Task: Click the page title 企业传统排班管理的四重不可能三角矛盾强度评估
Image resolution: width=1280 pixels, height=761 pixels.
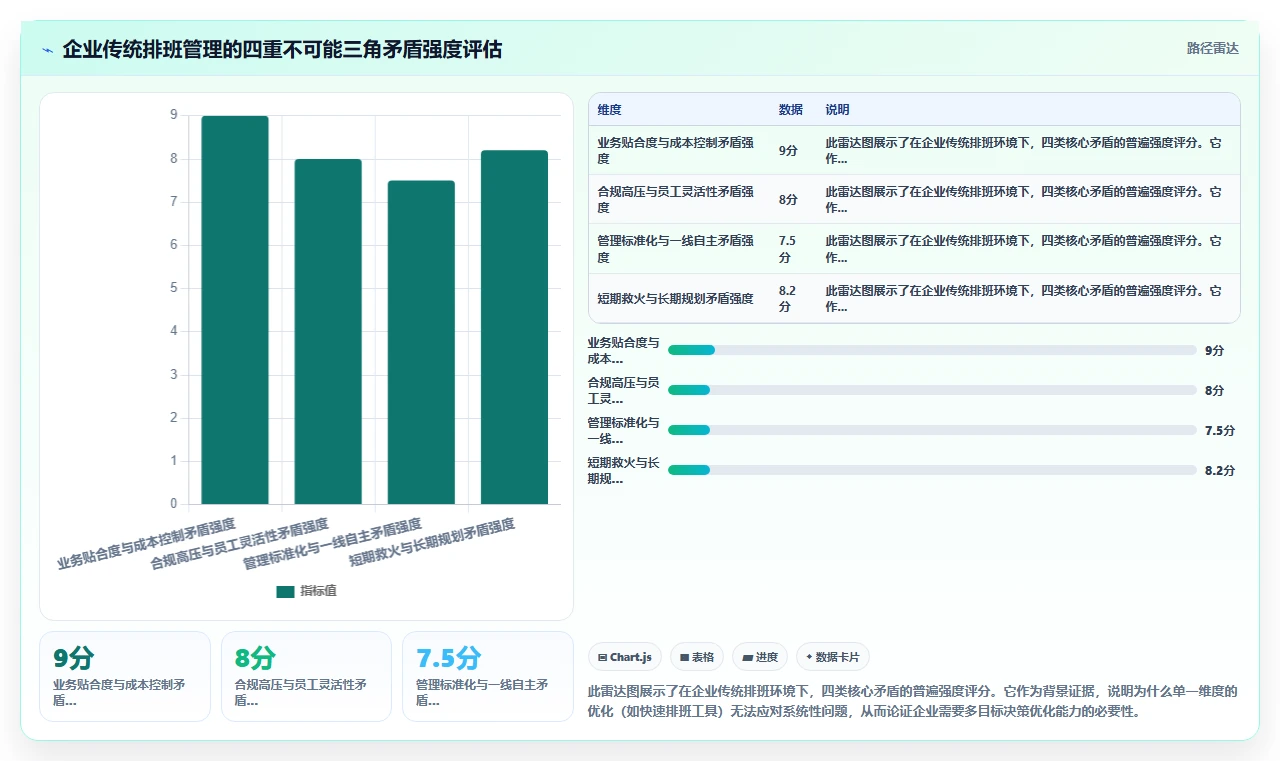Action: pyautogui.click(x=282, y=49)
